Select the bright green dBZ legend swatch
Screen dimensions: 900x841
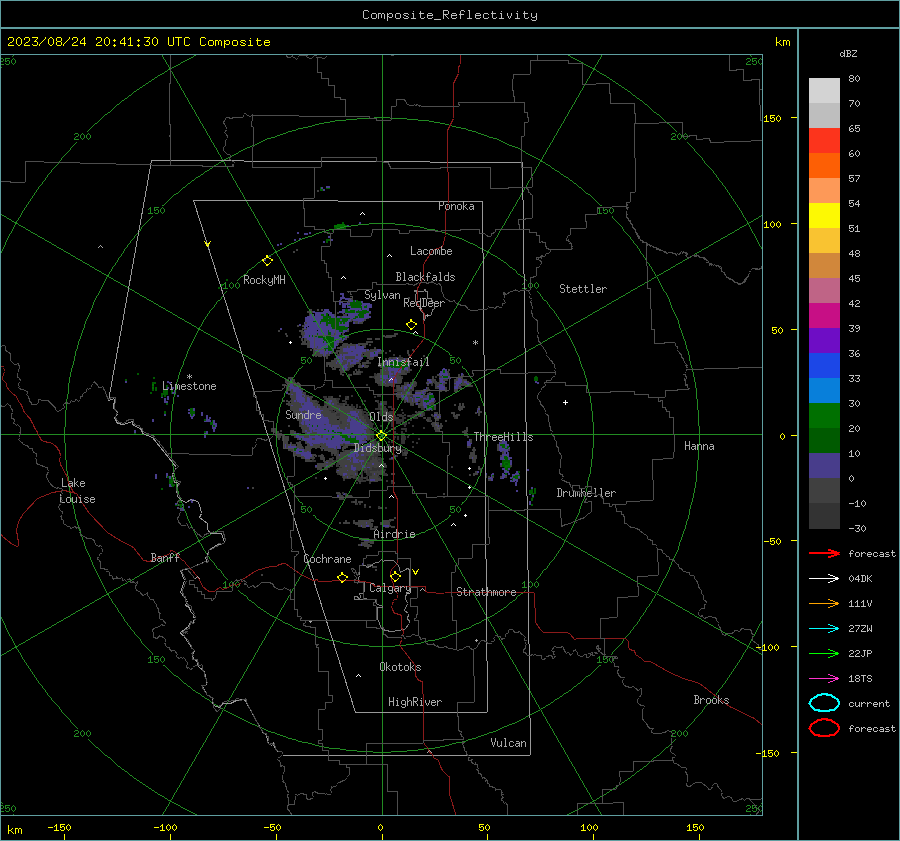[x=824, y=416]
